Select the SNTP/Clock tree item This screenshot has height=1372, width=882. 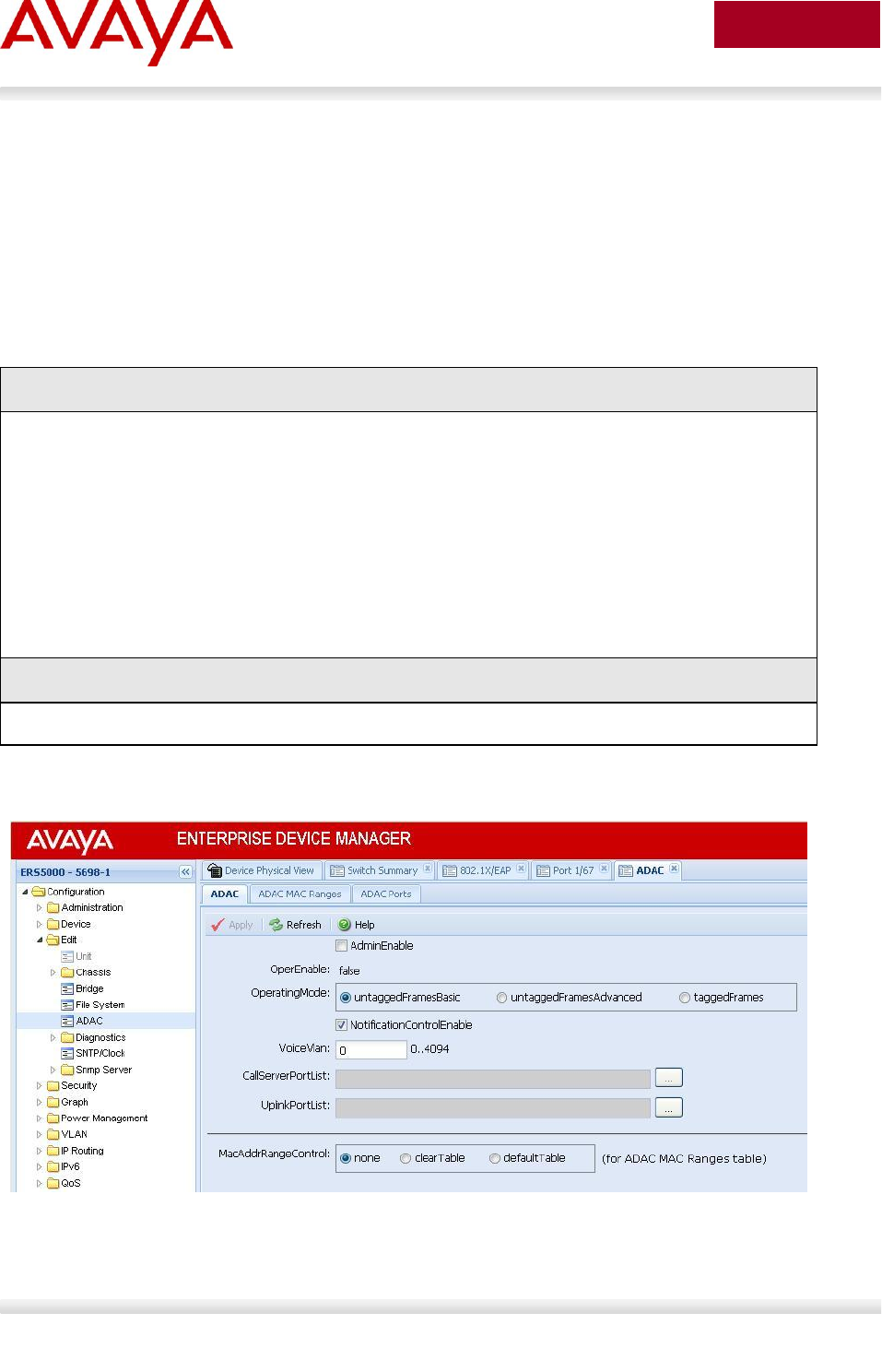click(100, 1053)
